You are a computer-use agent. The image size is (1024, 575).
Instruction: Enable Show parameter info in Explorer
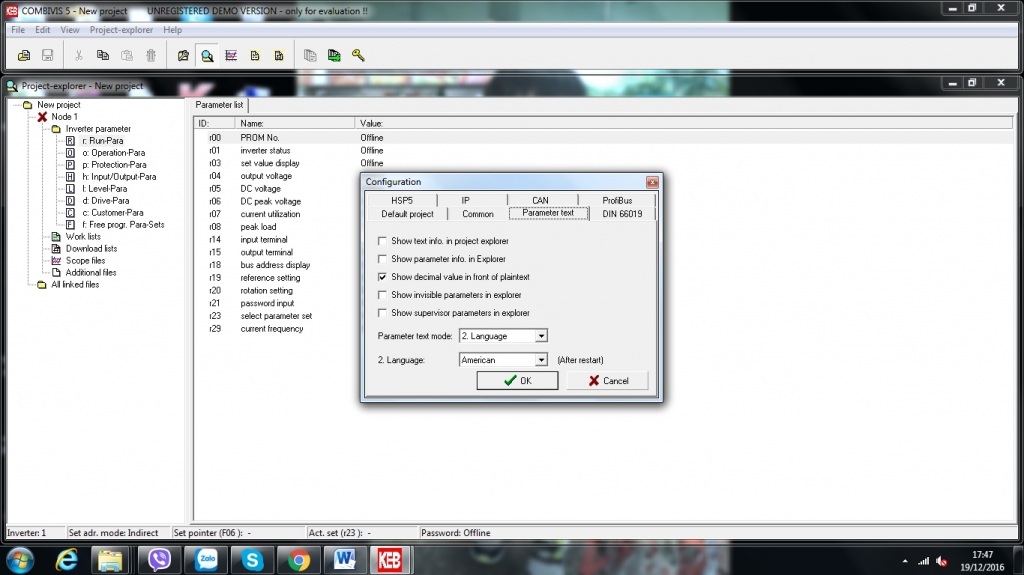pyautogui.click(x=383, y=259)
